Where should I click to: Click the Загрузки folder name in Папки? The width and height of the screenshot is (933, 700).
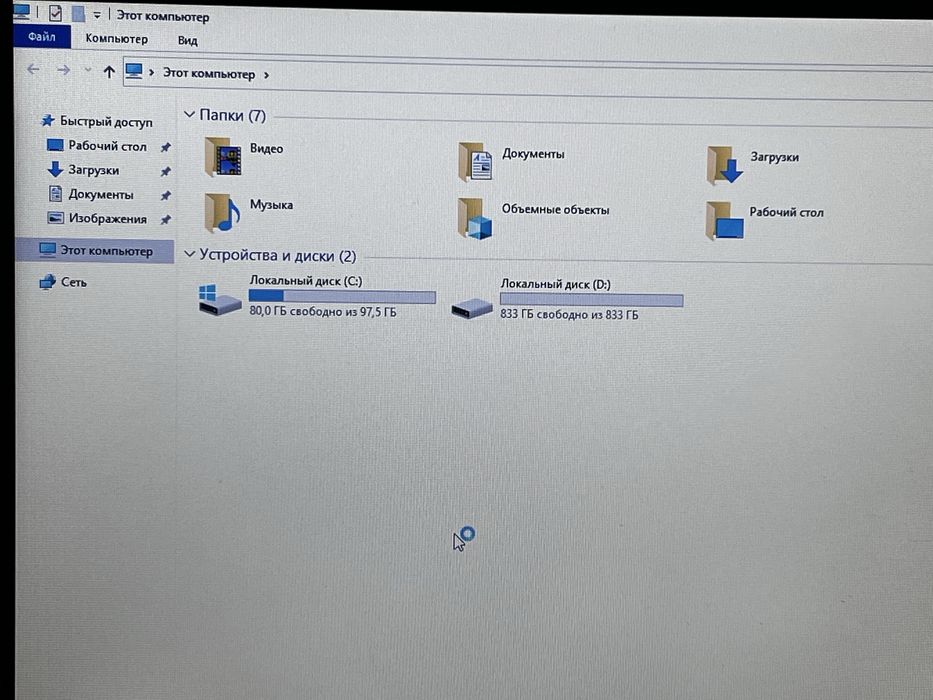click(774, 157)
